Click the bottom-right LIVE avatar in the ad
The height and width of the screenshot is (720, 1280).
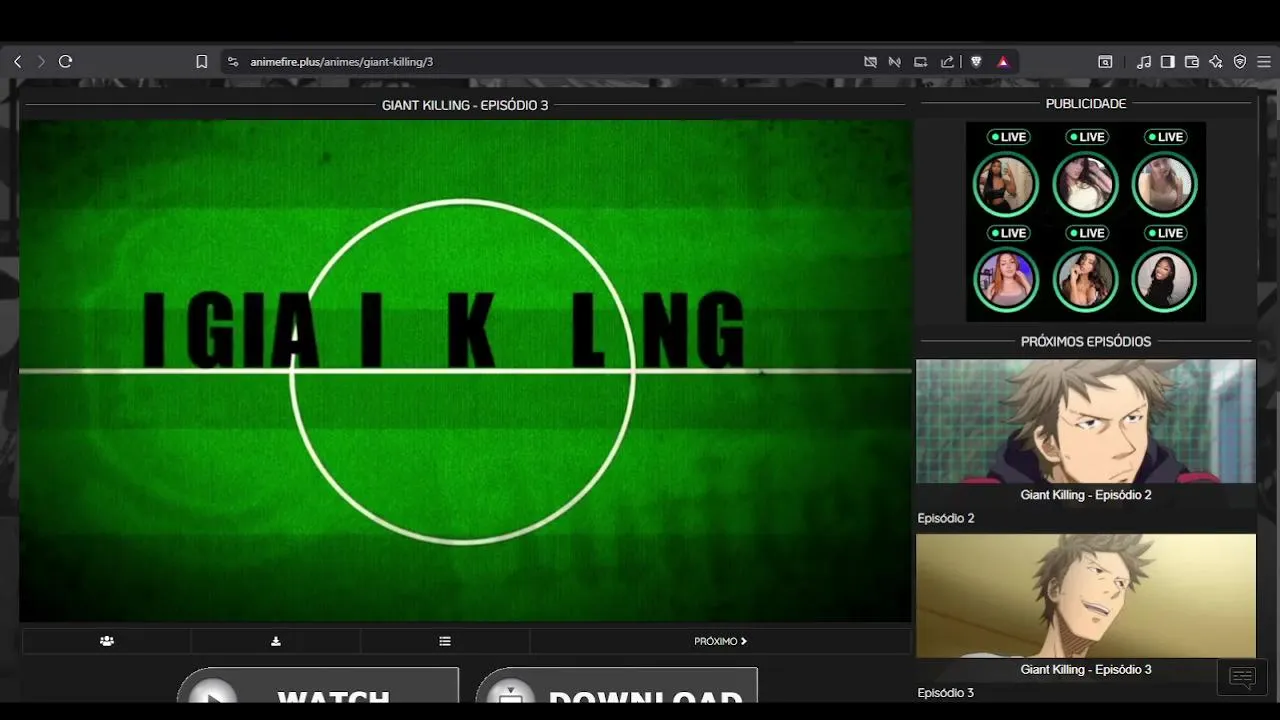coord(1164,280)
